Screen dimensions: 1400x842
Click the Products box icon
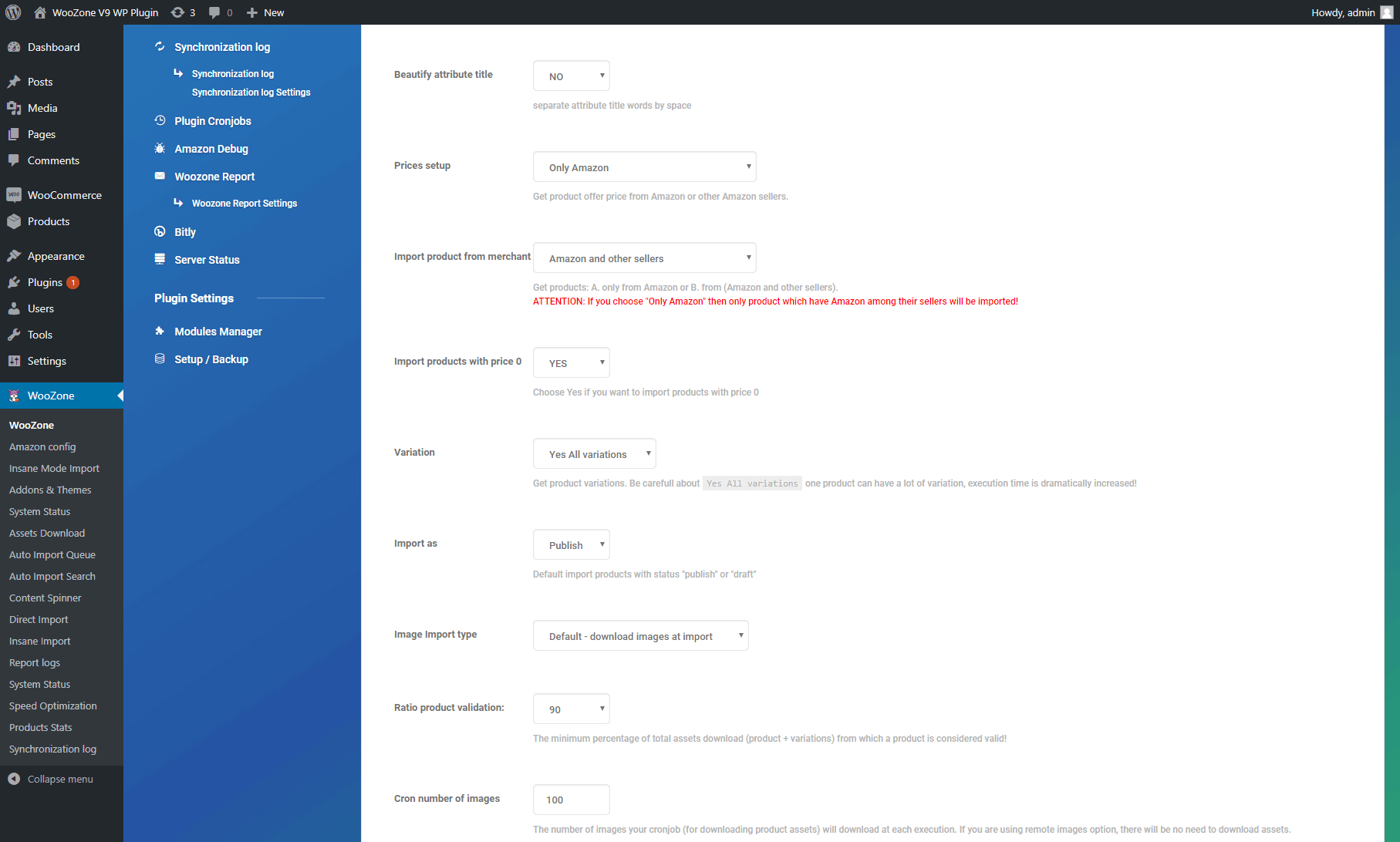(x=14, y=221)
